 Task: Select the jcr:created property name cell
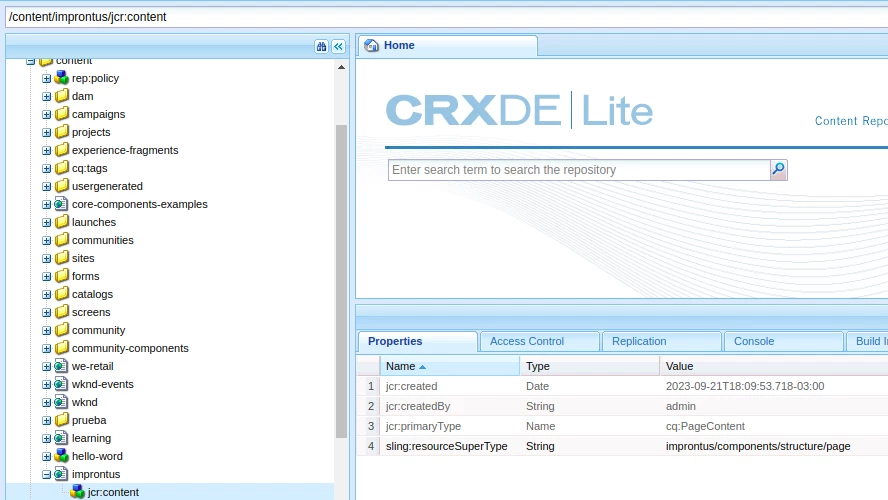tap(450, 386)
